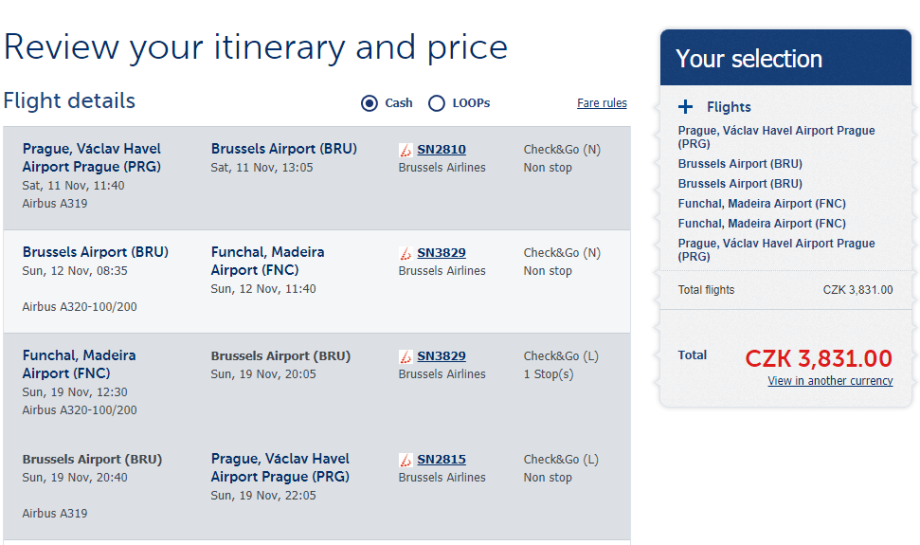Image resolution: width=920 pixels, height=545 pixels.
Task: Expand the Flights section in Your selection
Action: pos(728,107)
